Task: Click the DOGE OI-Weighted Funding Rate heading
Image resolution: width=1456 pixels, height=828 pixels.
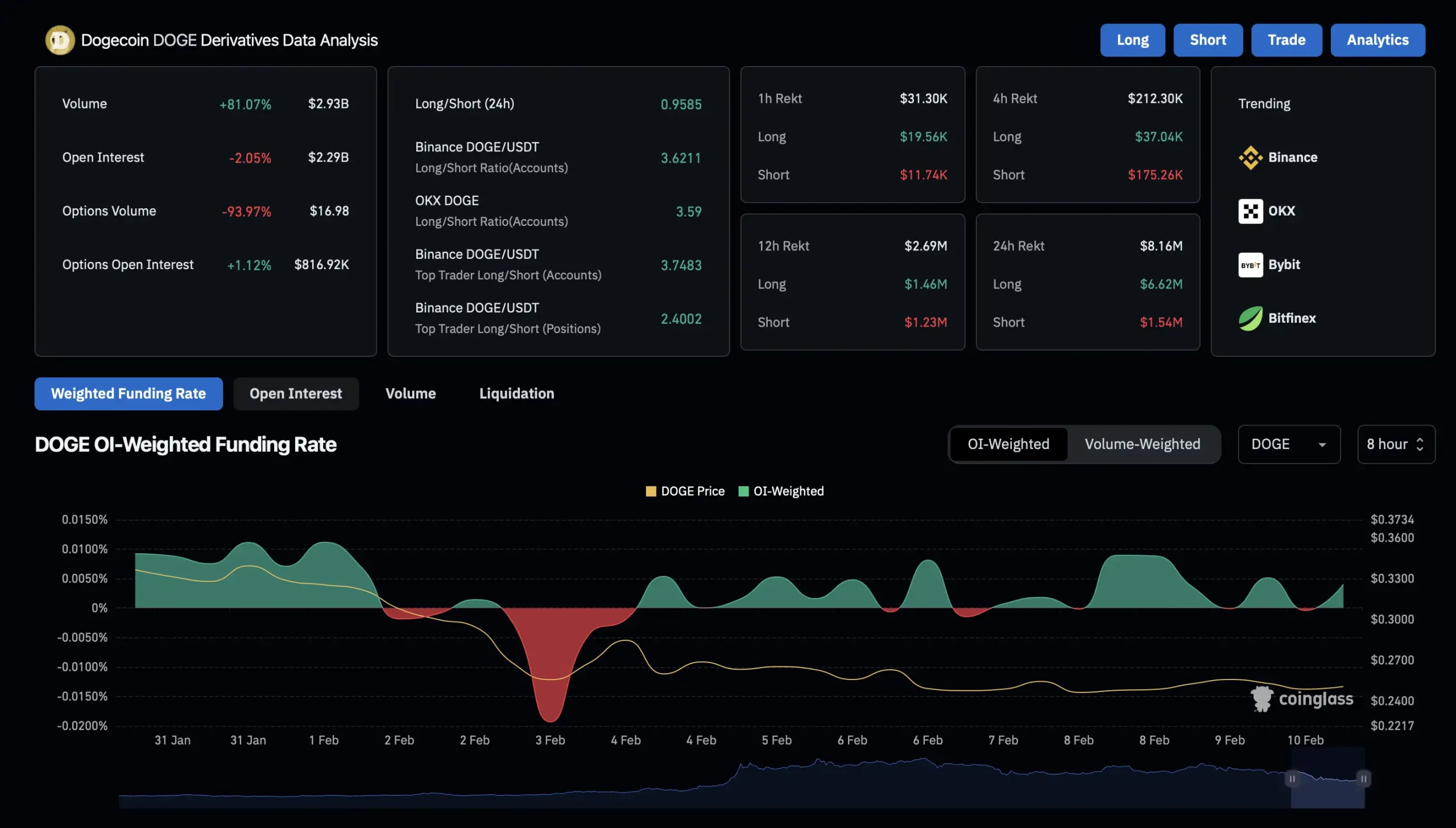Action: coord(185,445)
